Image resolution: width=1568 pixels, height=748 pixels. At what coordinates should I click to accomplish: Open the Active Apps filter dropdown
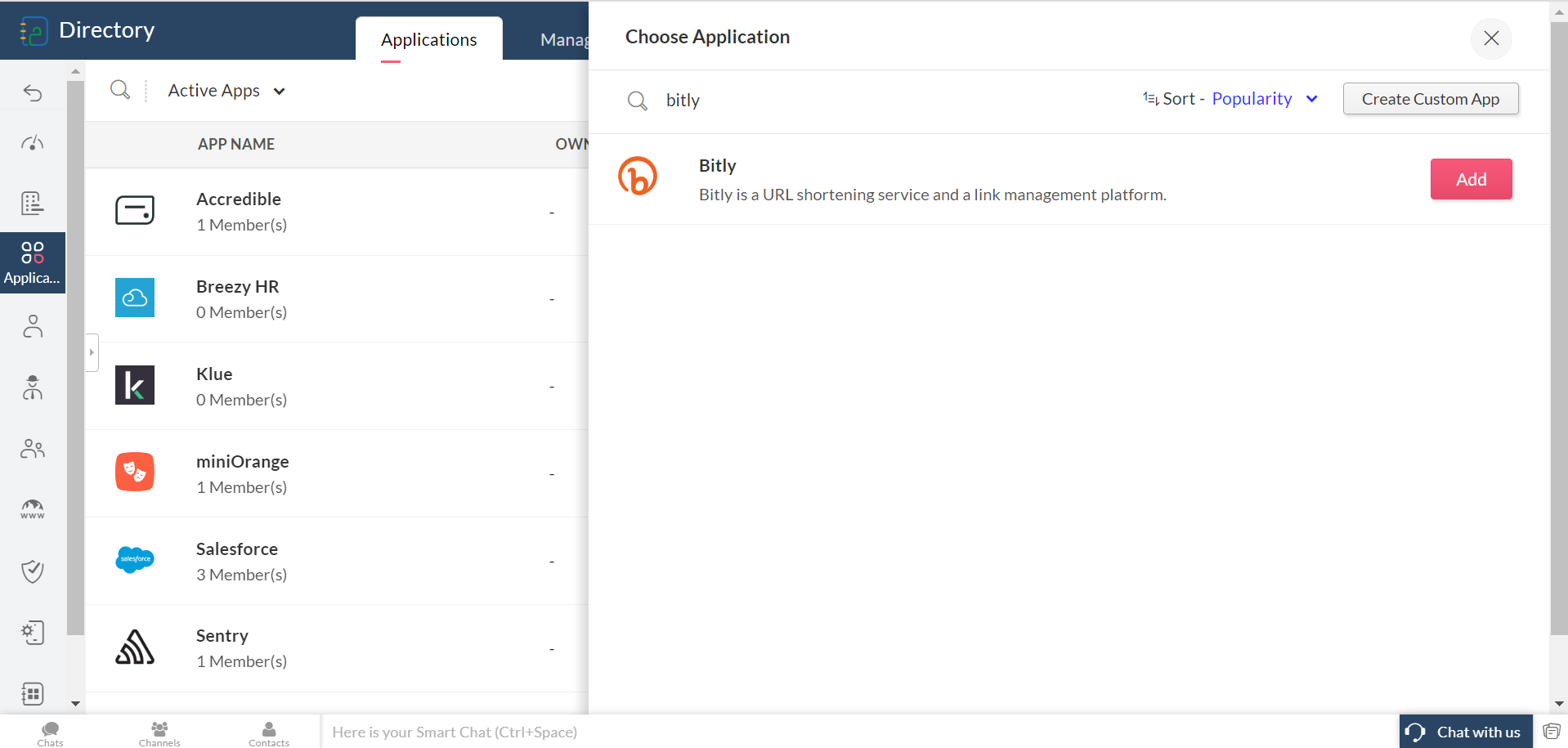tap(226, 91)
